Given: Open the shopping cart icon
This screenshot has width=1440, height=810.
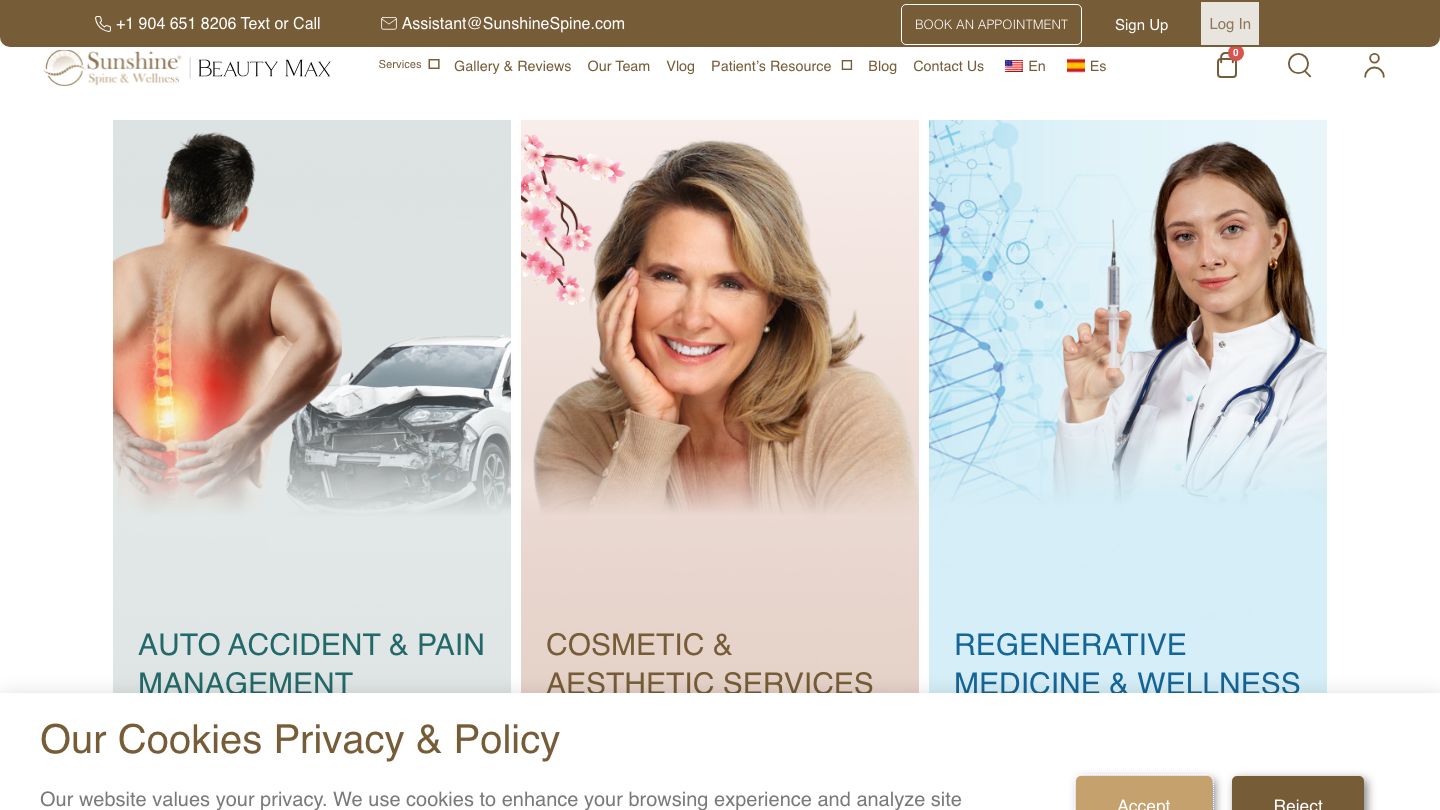Looking at the screenshot, I should (x=1227, y=64).
